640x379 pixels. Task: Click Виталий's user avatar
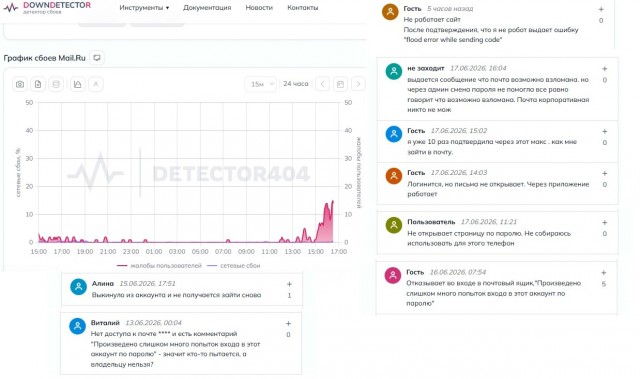click(77, 326)
